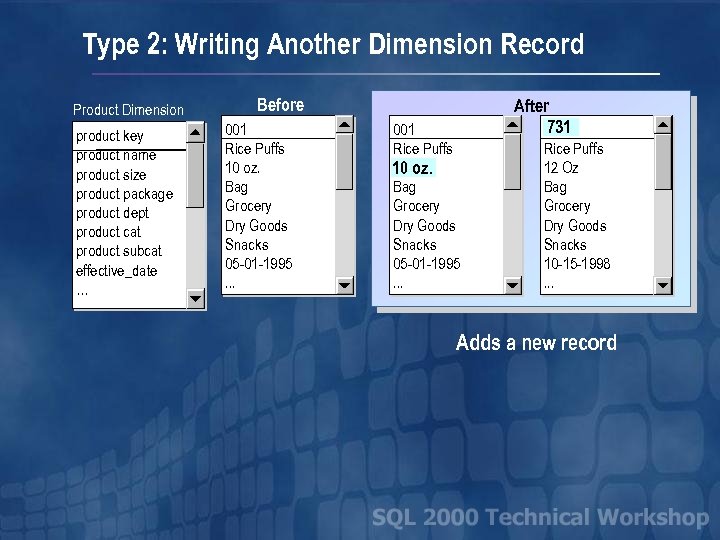Image resolution: width=720 pixels, height=540 pixels.
Task: Click key 001 in Before list
Action: click(236, 129)
